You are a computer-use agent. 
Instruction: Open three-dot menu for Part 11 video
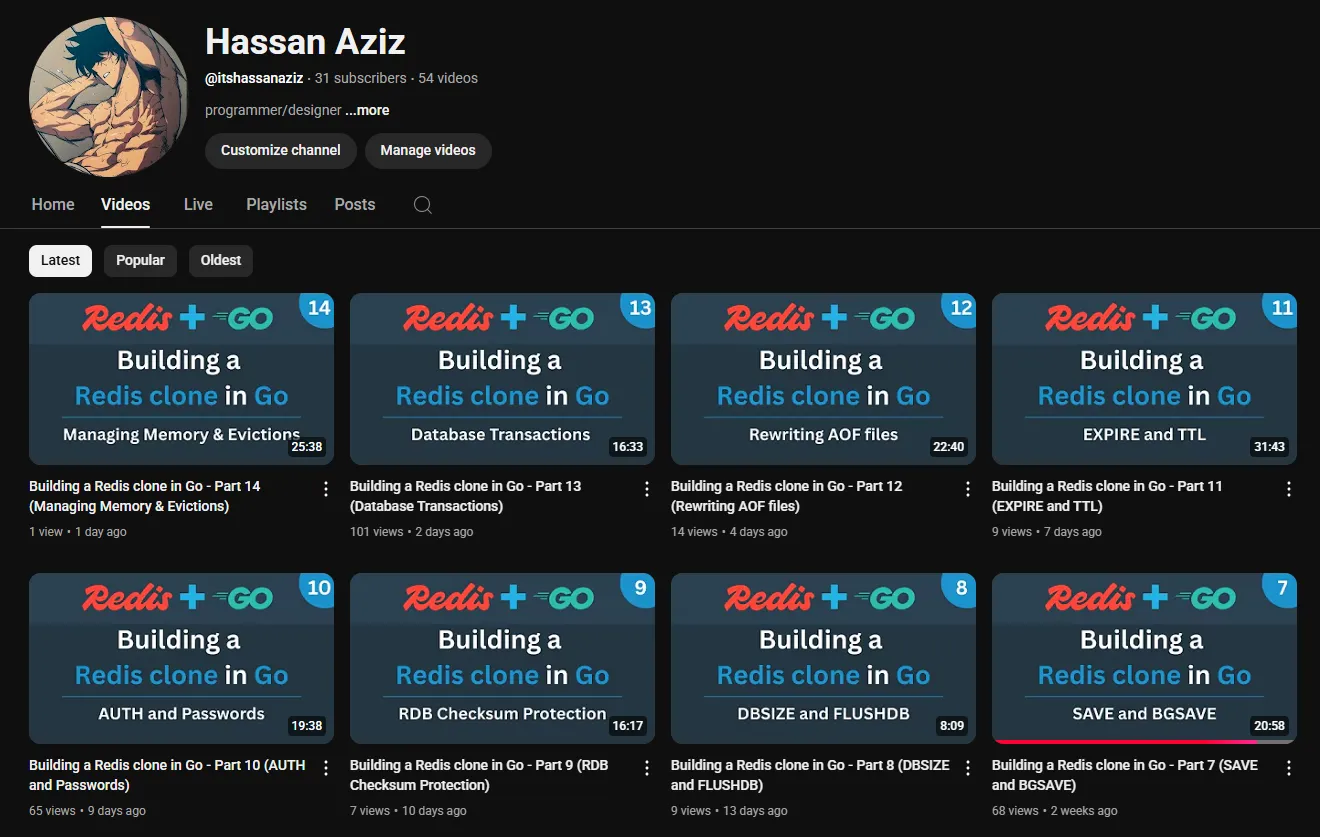(x=1289, y=489)
